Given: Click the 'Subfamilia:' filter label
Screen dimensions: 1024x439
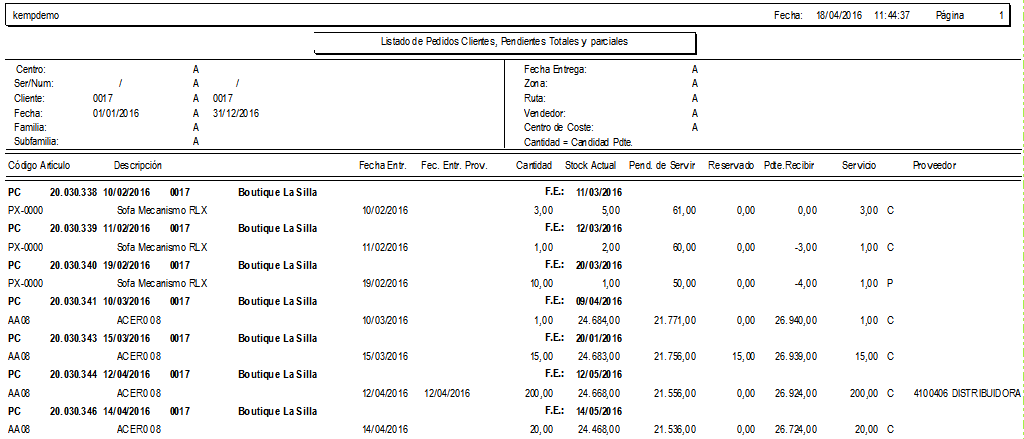Looking at the screenshot, I should 37,141.
